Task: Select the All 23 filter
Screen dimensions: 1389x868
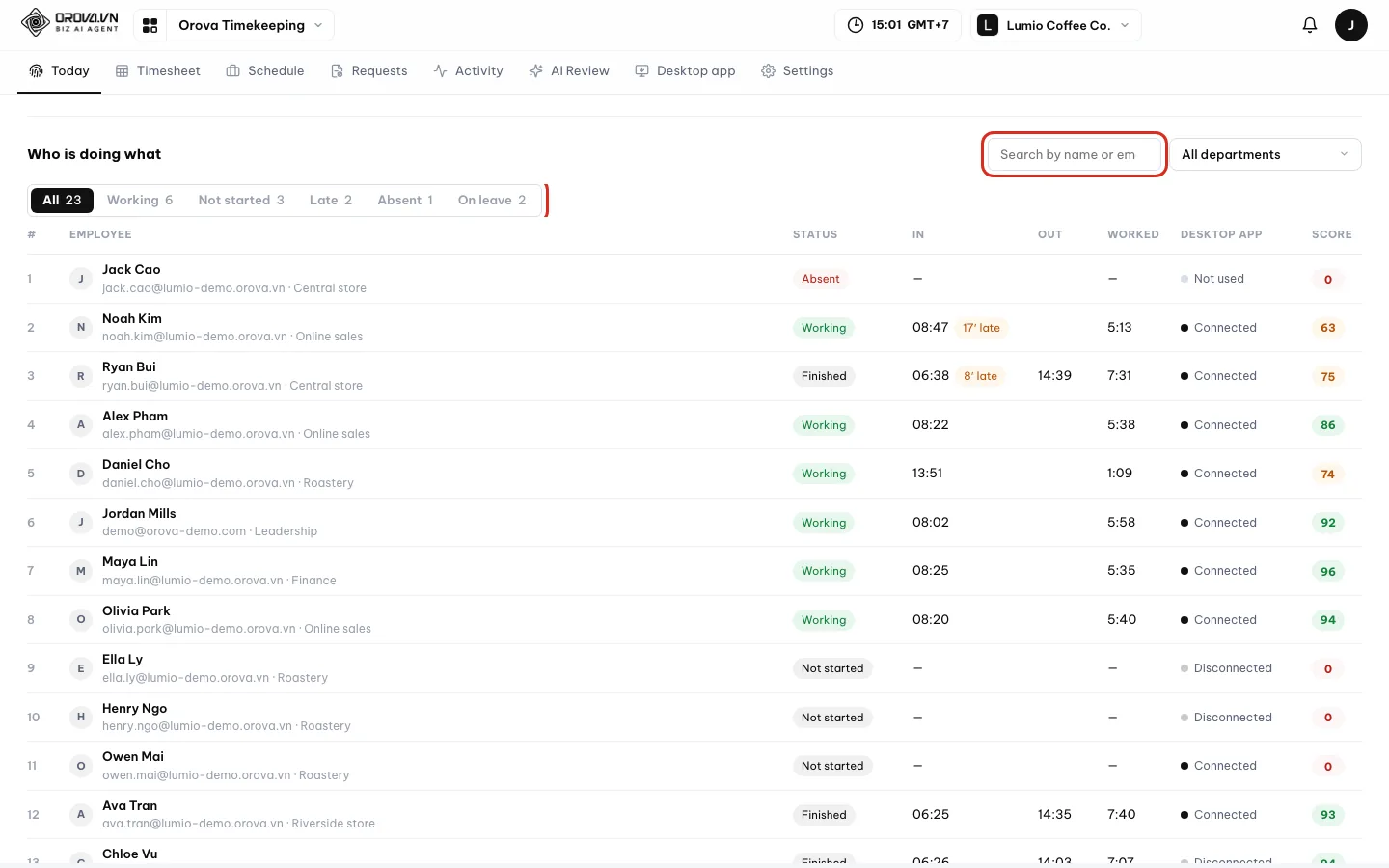Action: coord(62,200)
